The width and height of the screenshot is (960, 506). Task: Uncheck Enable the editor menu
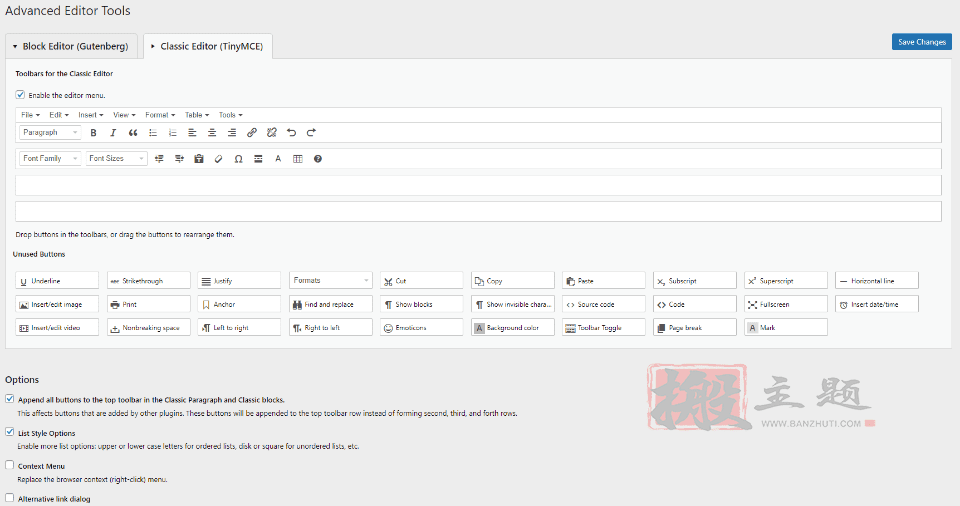point(20,95)
